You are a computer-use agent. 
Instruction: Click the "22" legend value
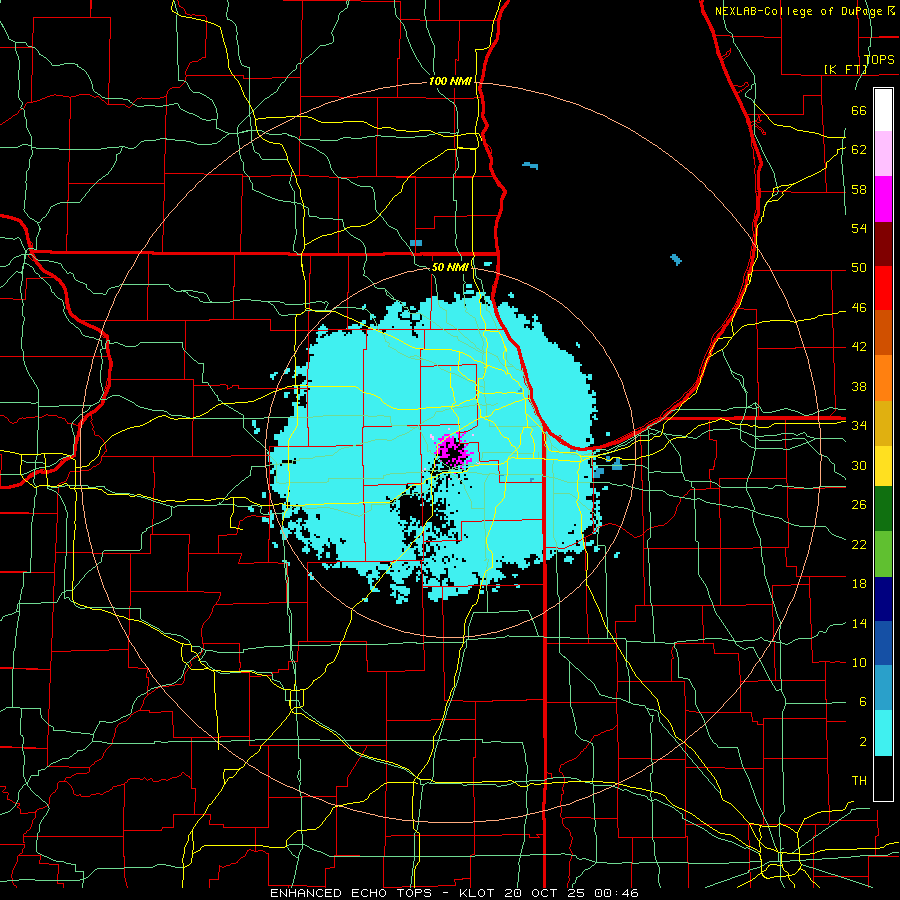(x=859, y=544)
